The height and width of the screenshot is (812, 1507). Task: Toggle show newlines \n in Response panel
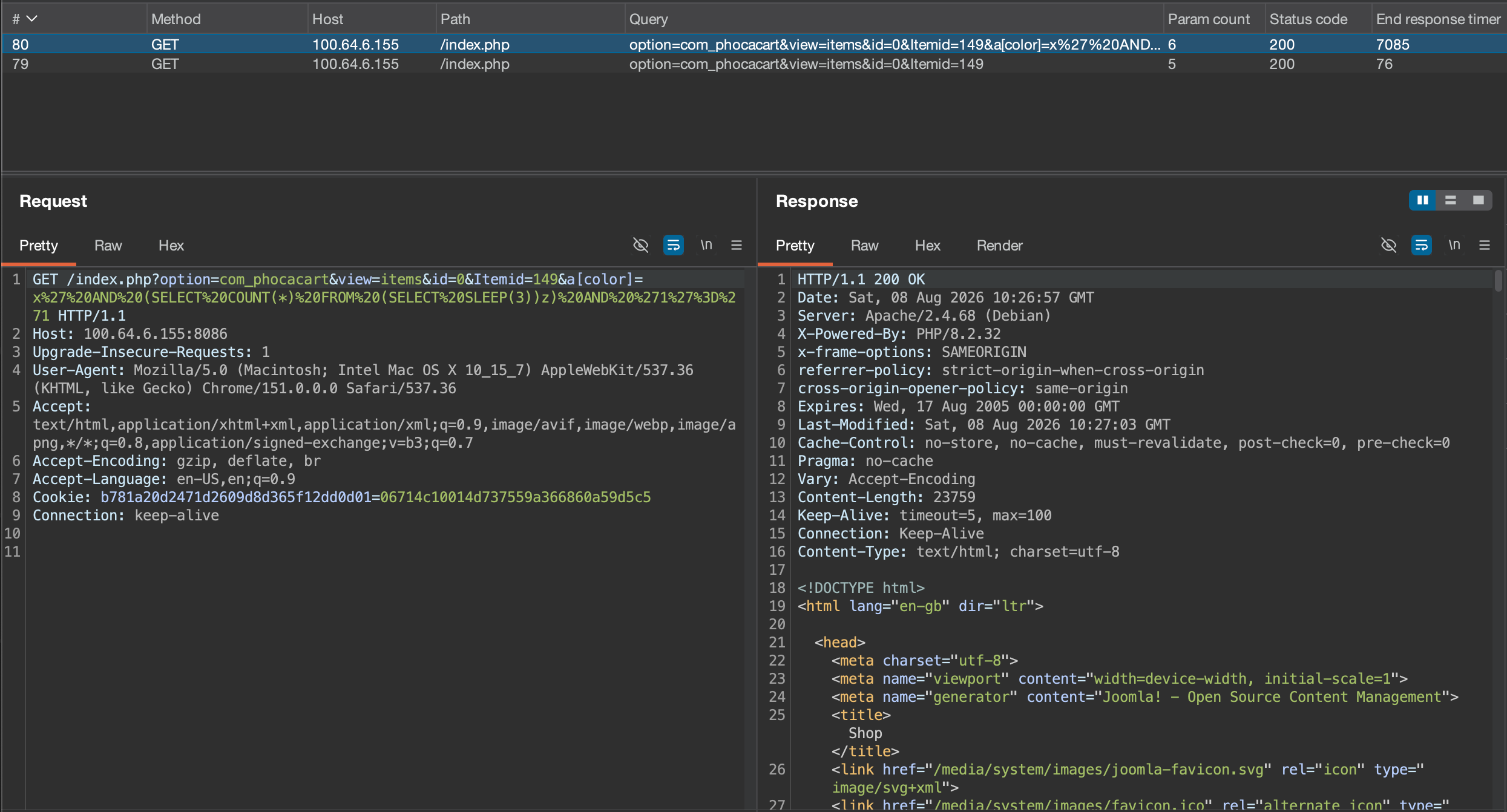1454,245
